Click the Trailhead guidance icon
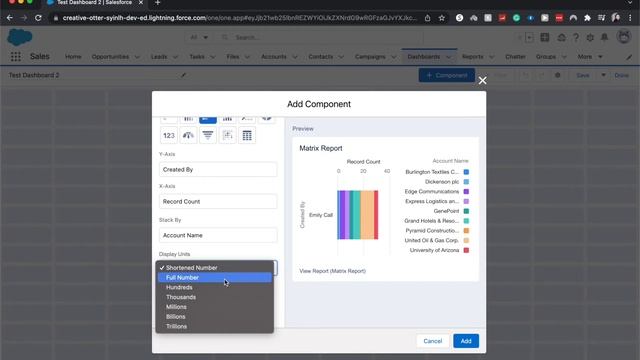Screen dimensions: 640x360 pos(561,38)
